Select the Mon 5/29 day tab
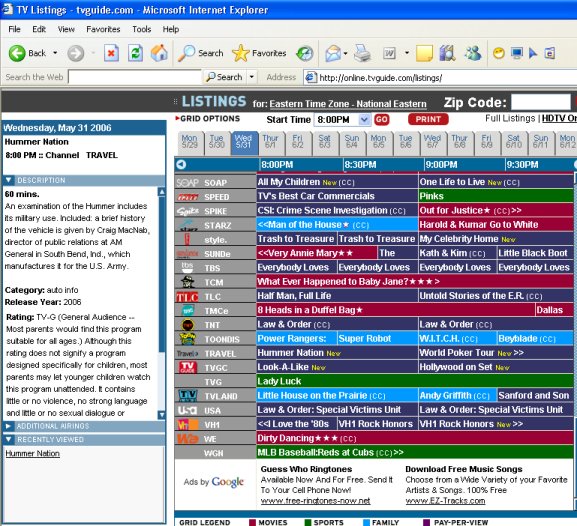The height and width of the screenshot is (526, 577). pyautogui.click(x=189, y=142)
